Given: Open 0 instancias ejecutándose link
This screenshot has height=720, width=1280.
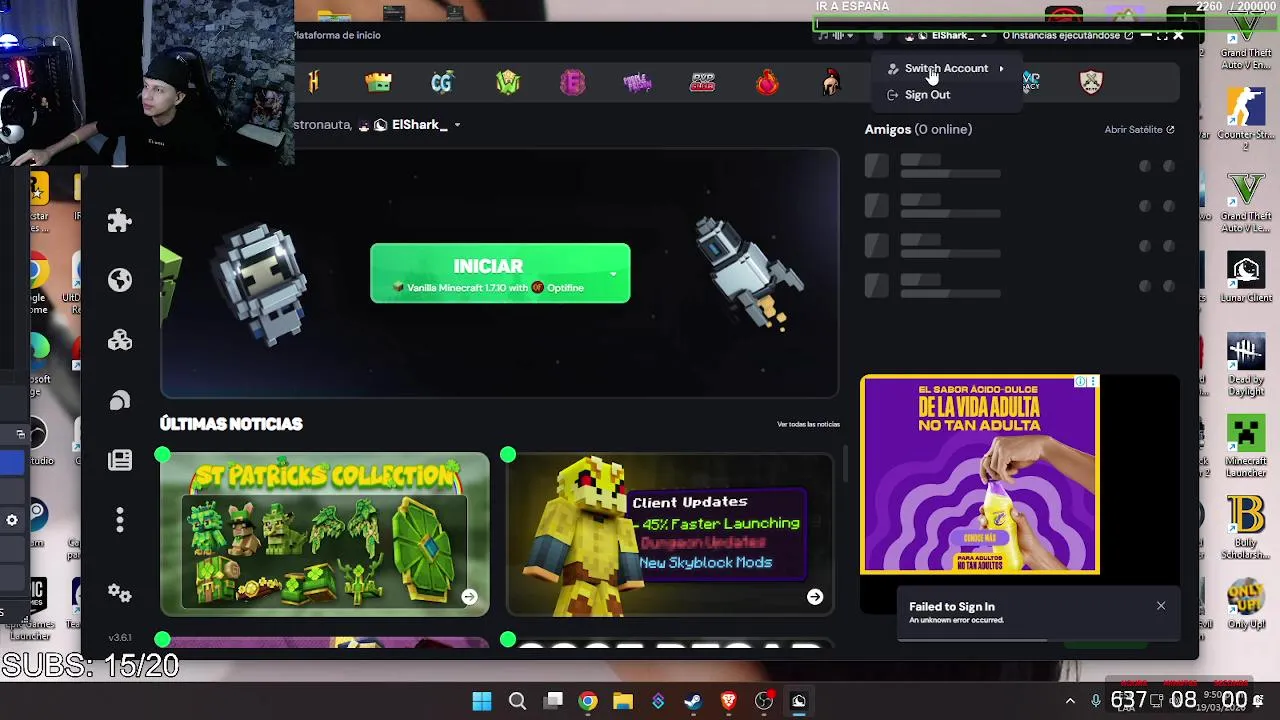Looking at the screenshot, I should (1067, 36).
